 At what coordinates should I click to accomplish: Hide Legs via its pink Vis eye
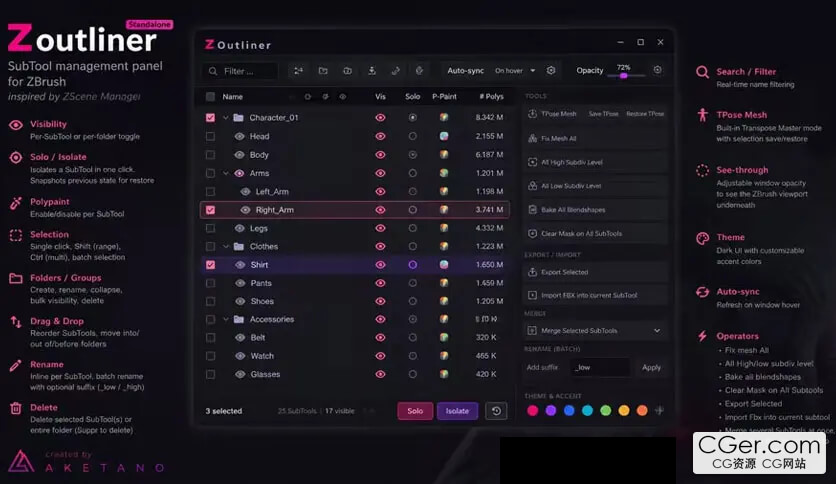pos(380,228)
